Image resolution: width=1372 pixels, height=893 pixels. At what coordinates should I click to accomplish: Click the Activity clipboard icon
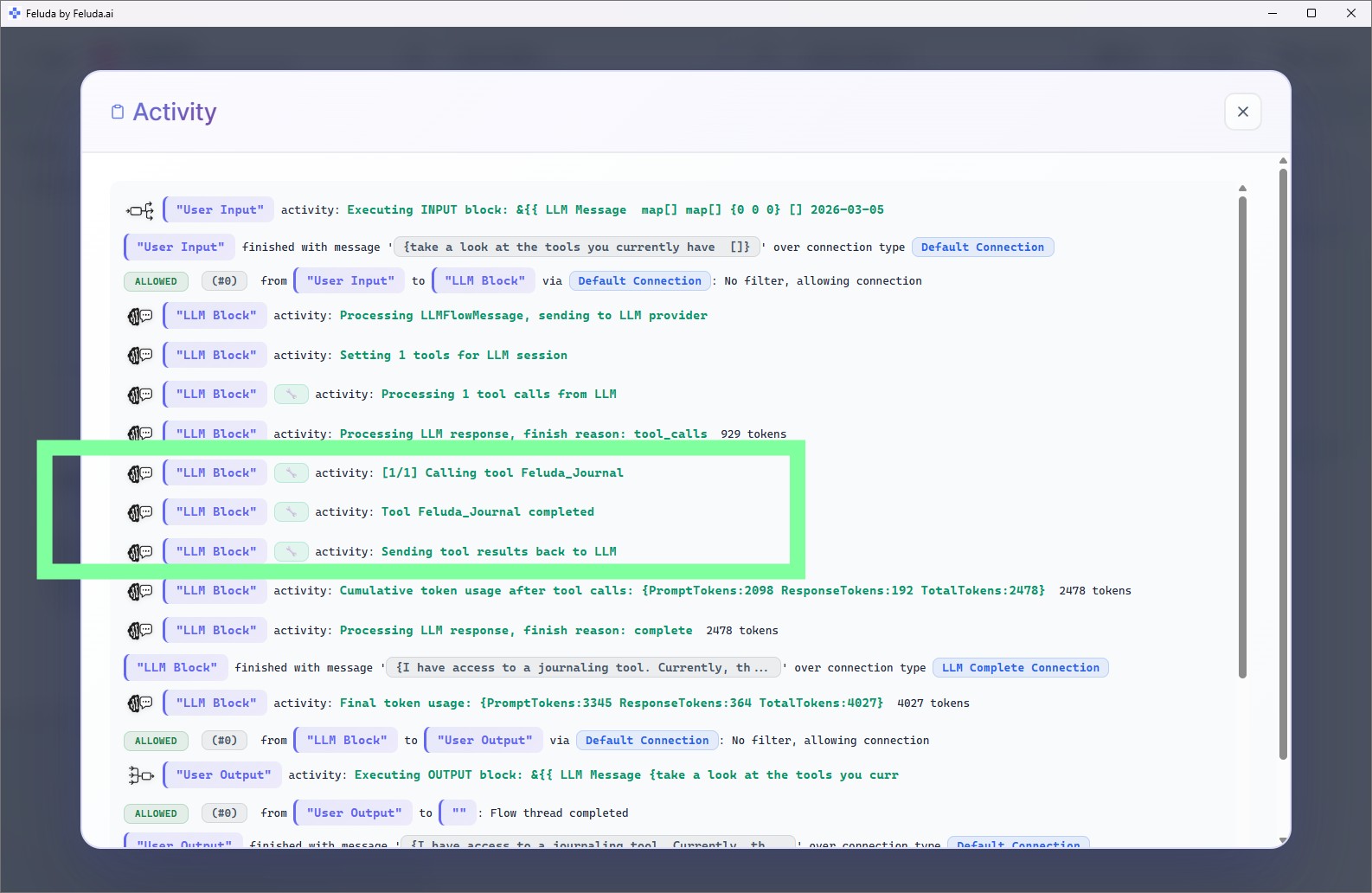point(118,112)
